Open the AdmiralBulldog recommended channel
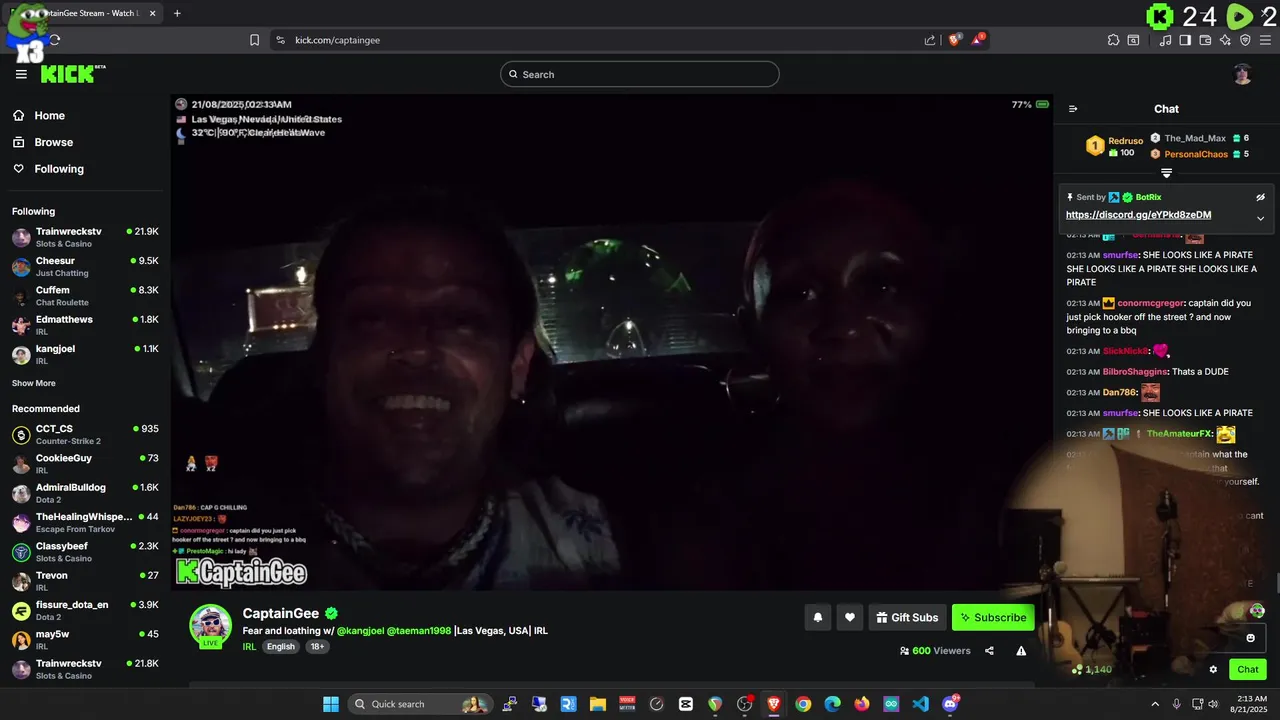The width and height of the screenshot is (1280, 720). click(x=85, y=493)
